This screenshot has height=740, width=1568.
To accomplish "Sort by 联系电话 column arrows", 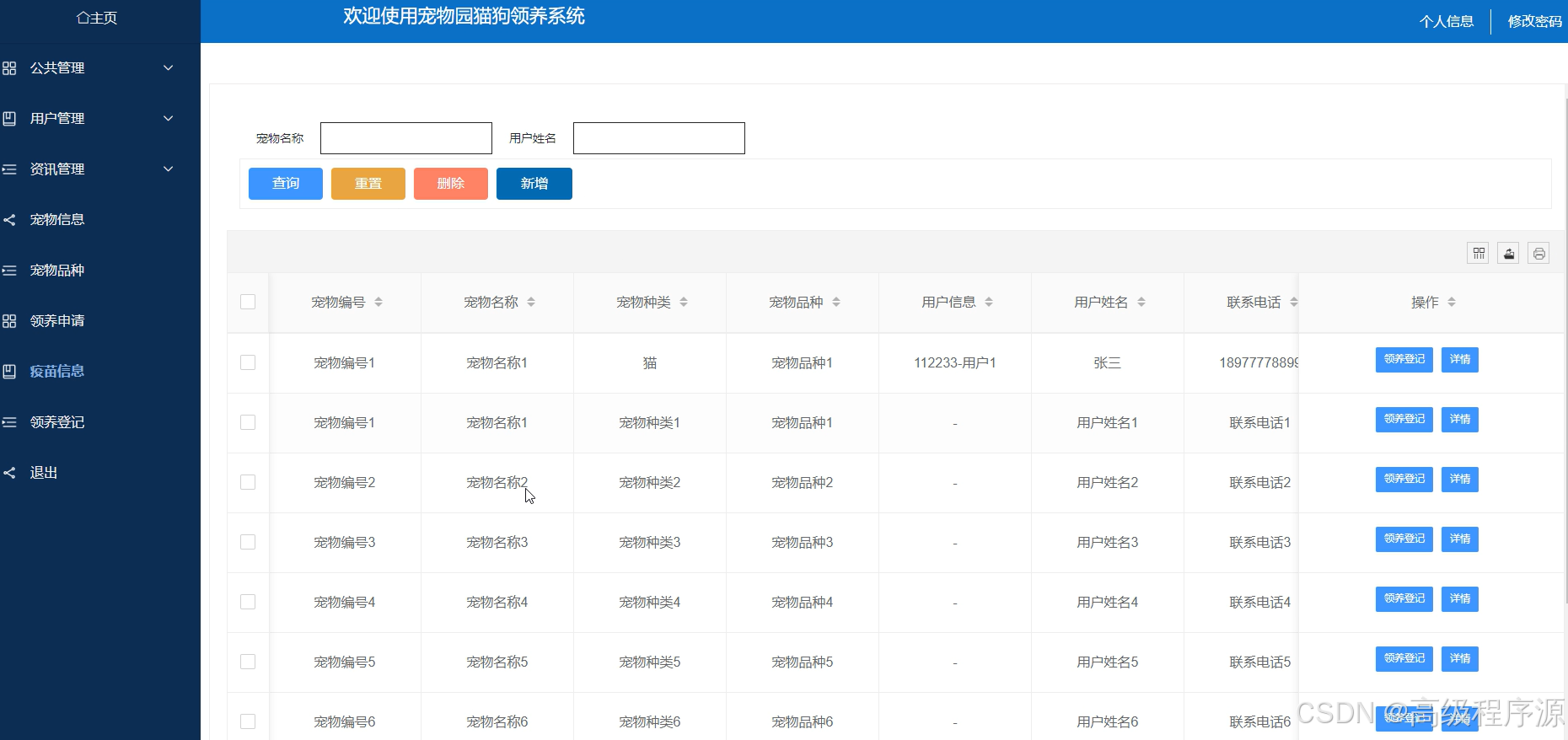I will (1294, 302).
